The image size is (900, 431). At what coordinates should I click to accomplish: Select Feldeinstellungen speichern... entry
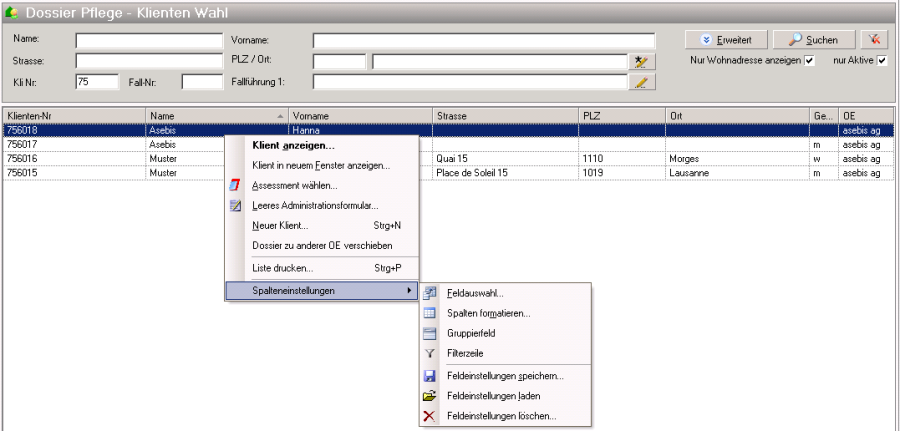click(505, 376)
